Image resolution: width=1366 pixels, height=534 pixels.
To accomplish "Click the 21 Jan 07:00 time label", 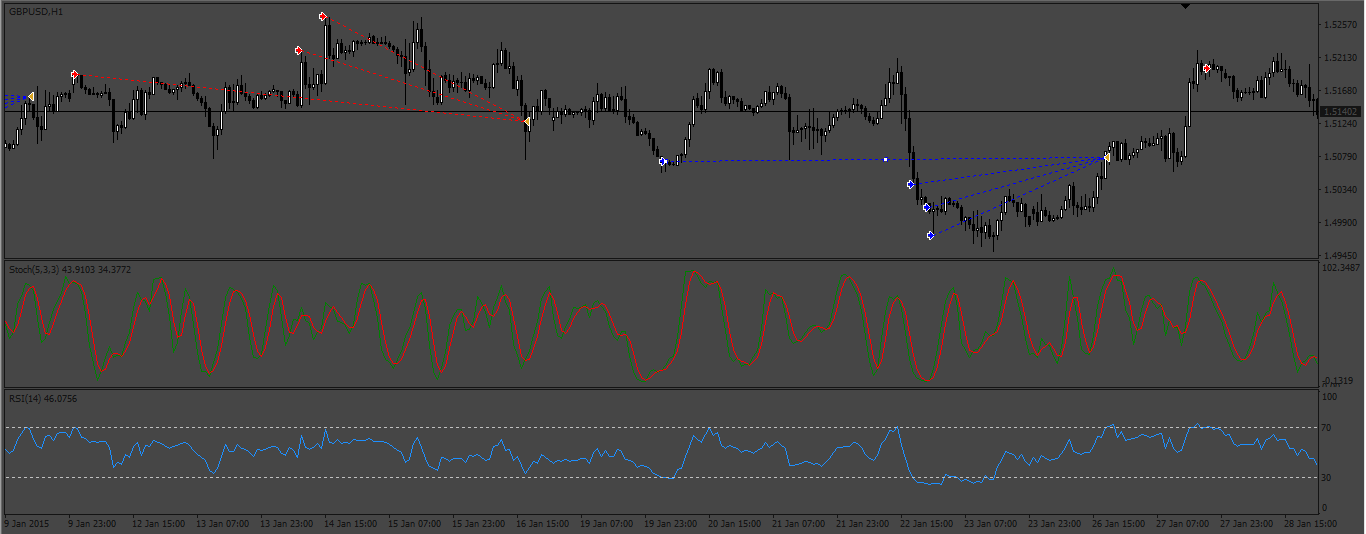I will point(799,523).
